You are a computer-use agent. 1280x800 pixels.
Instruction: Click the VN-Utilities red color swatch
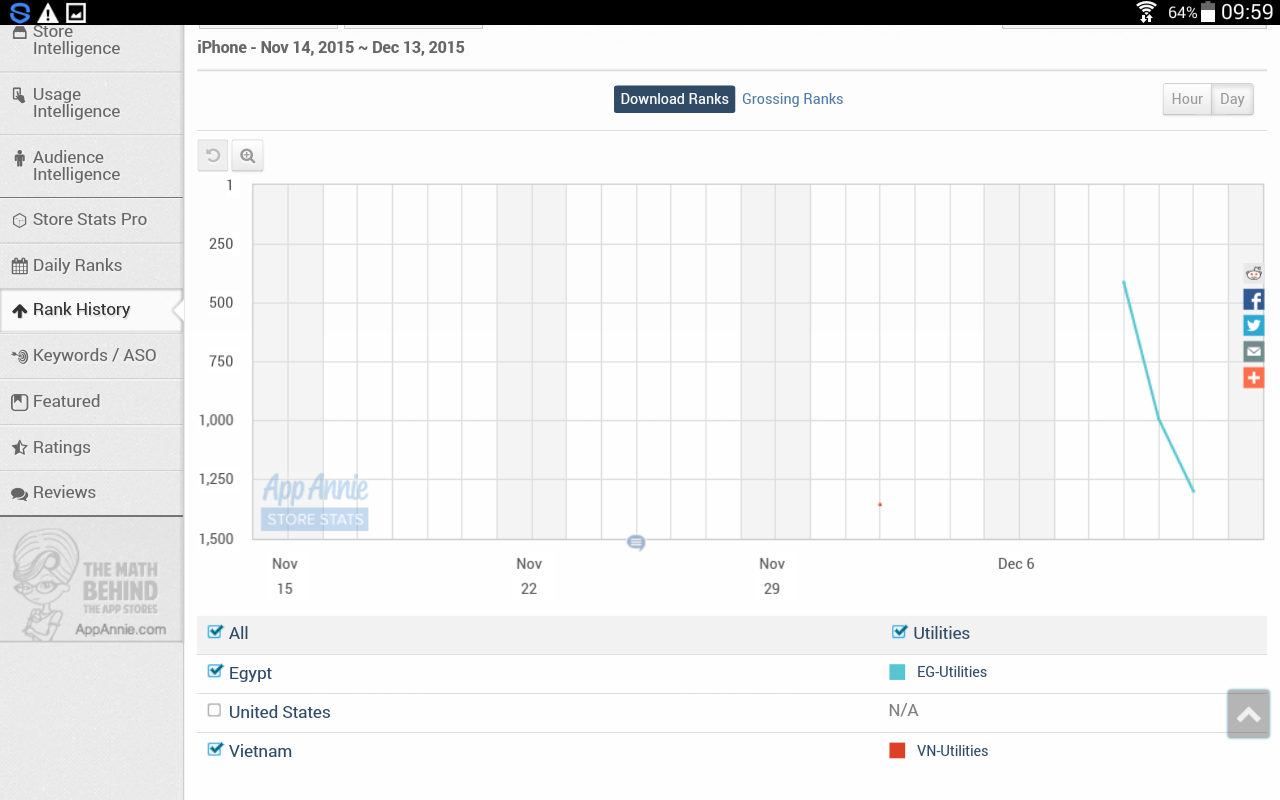coord(897,751)
